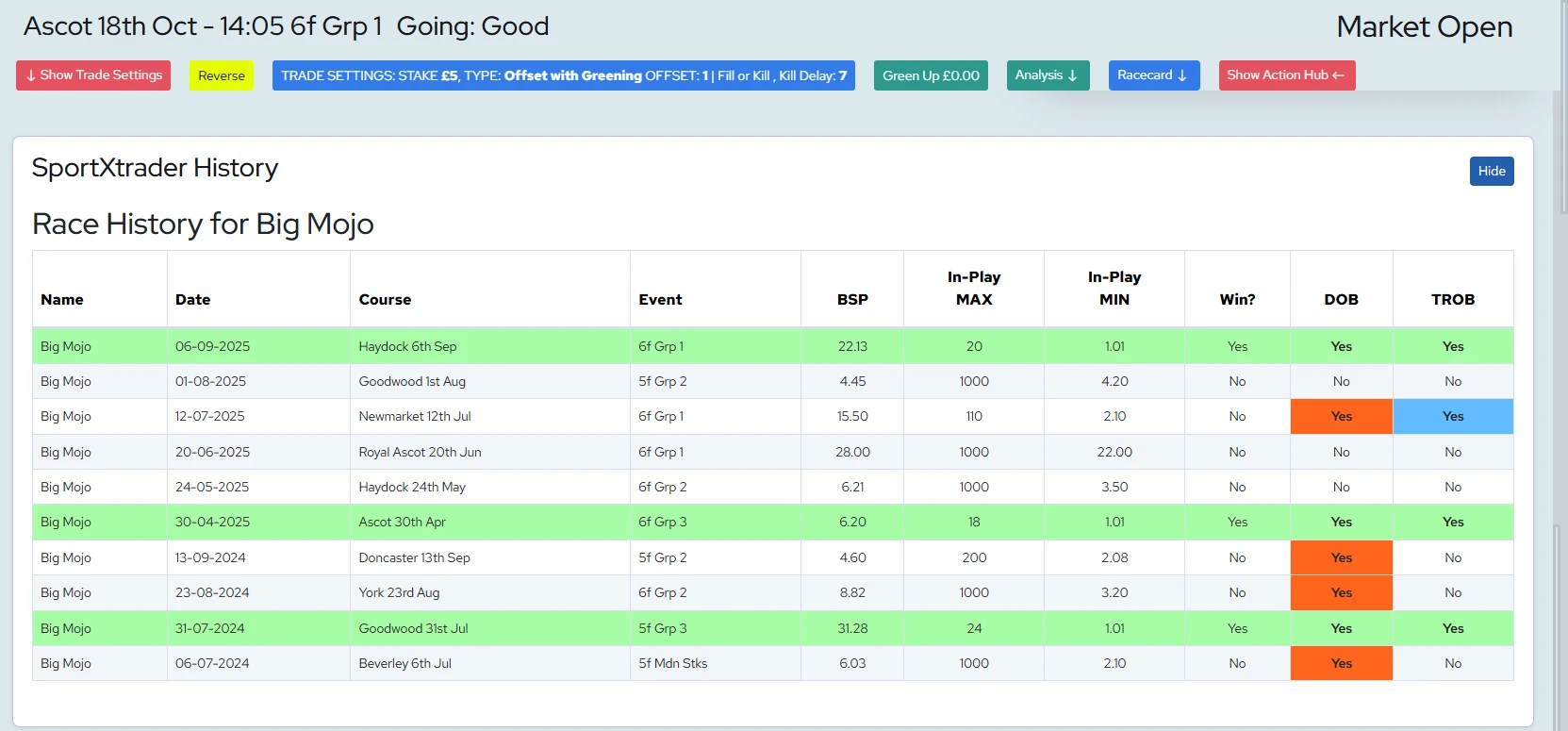Image resolution: width=1568 pixels, height=731 pixels.
Task: Expand the Analysis dropdown
Action: tap(1048, 75)
